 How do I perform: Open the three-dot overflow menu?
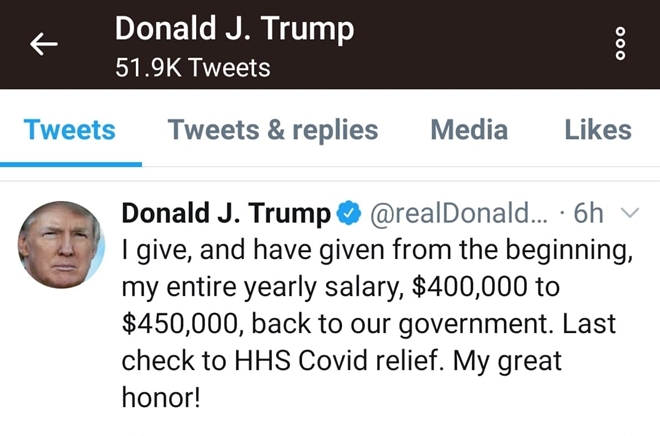click(620, 44)
